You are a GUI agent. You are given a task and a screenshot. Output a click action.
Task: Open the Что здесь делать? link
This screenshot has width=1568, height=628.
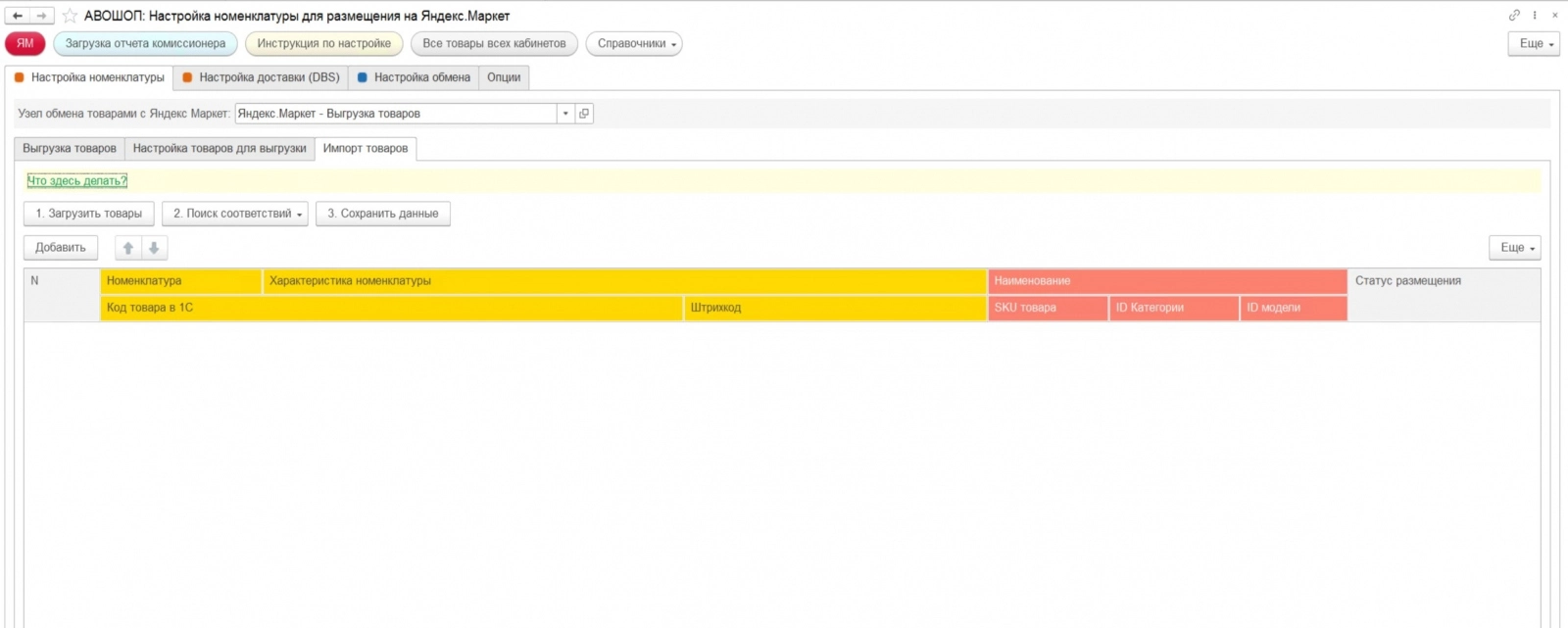[x=77, y=181]
